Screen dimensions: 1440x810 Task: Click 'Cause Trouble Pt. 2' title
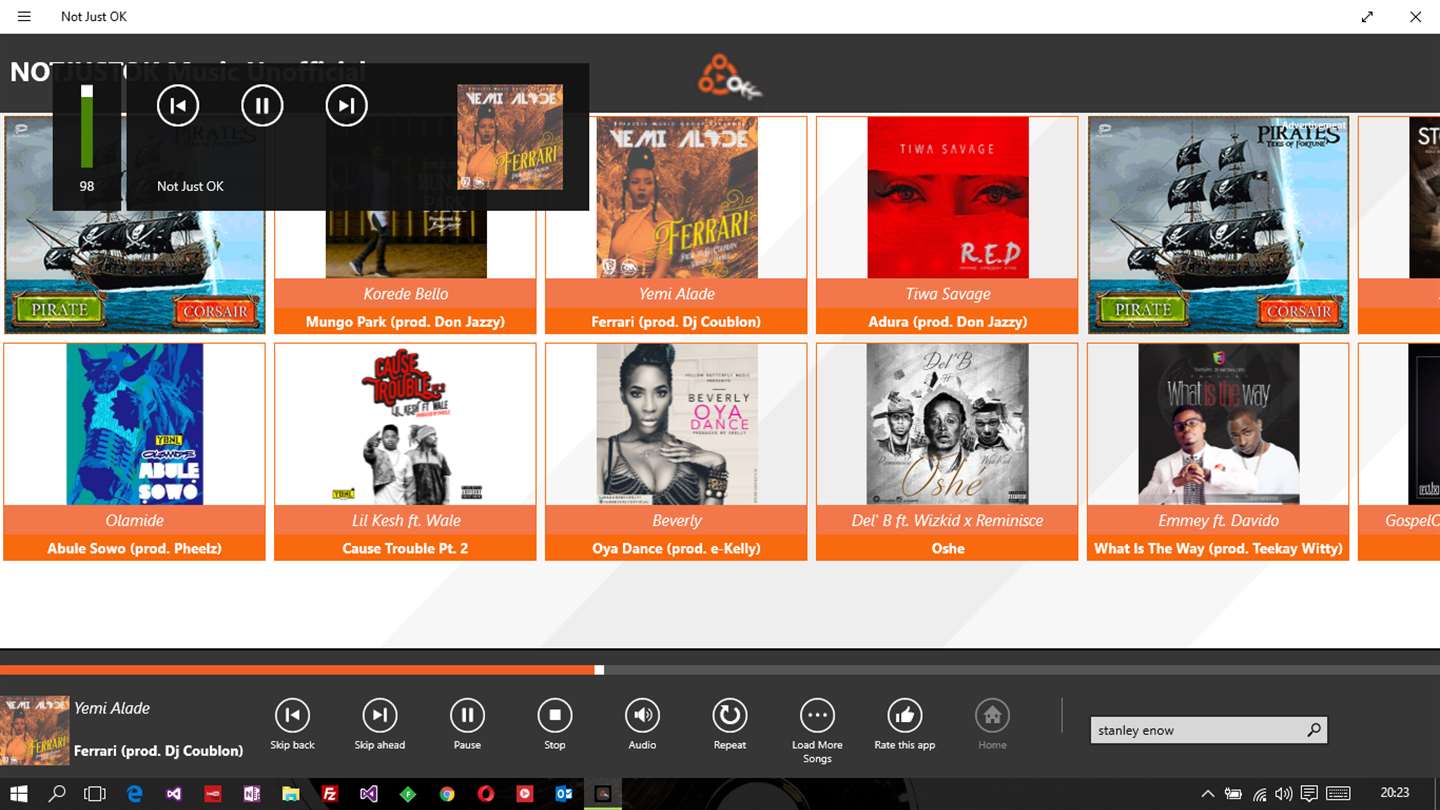click(x=405, y=548)
